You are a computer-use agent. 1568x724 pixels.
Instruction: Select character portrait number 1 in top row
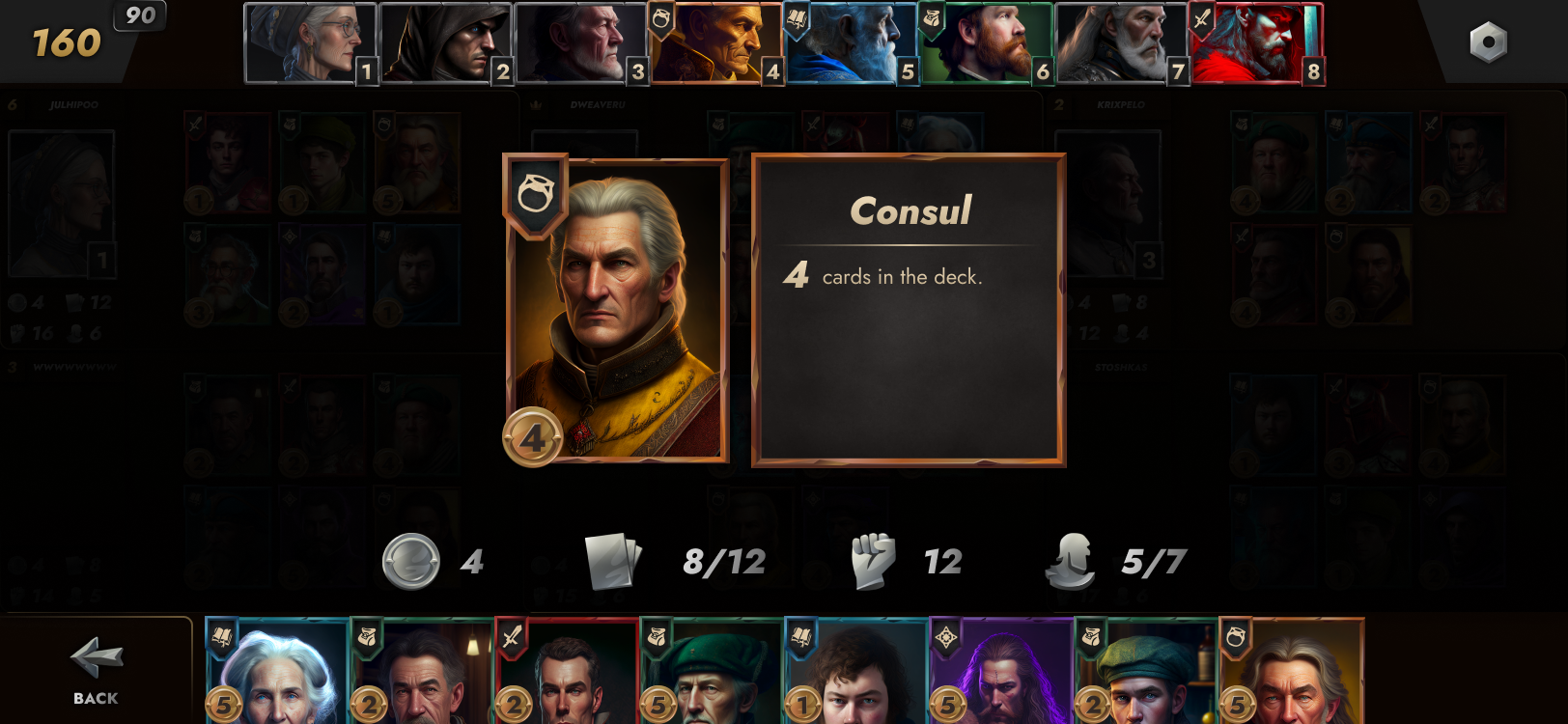[x=310, y=43]
